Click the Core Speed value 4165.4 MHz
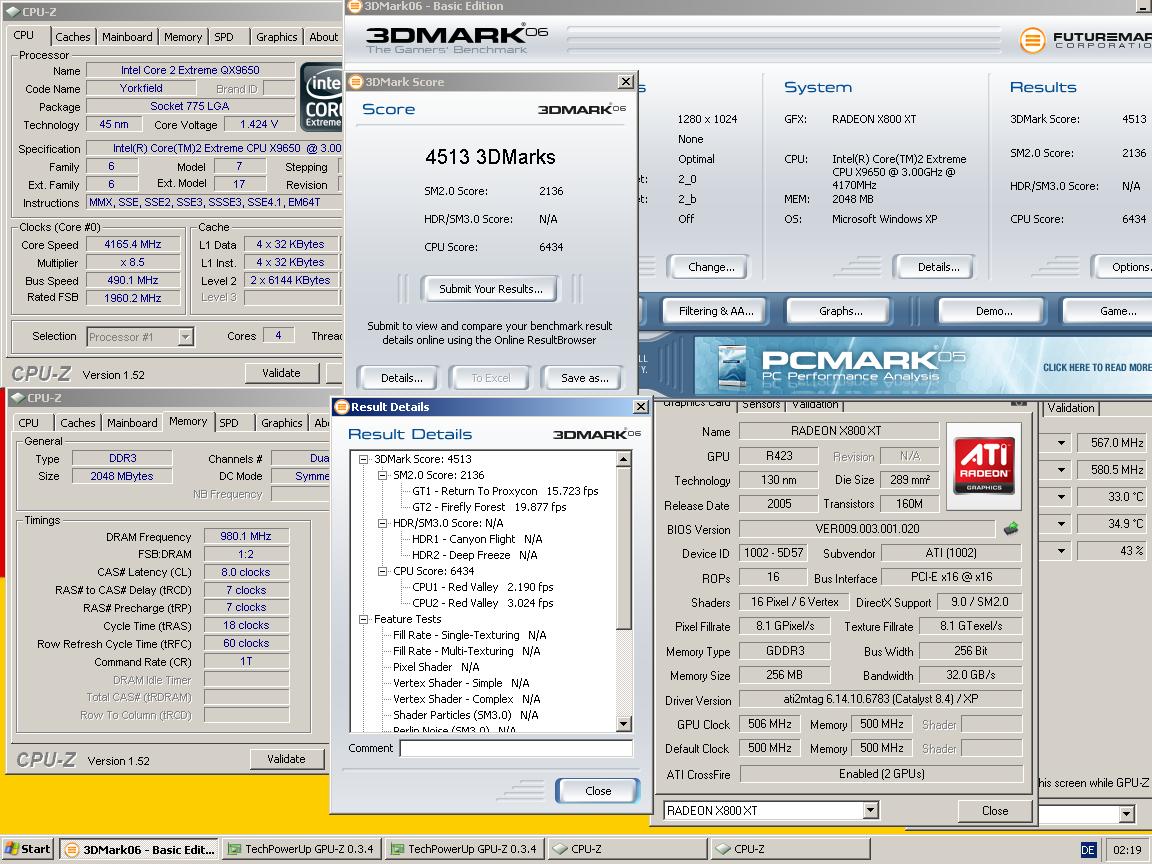This screenshot has height=864, width=1152. click(x=132, y=245)
